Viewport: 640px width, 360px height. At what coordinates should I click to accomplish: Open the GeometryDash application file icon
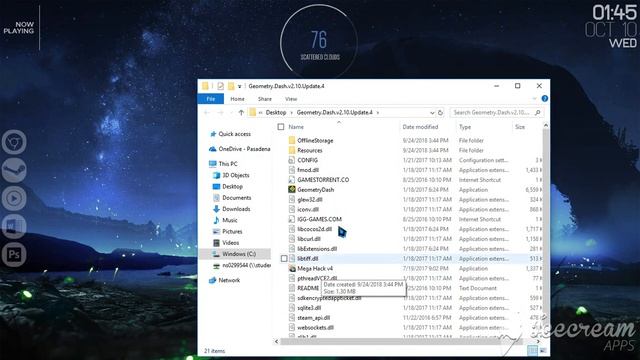coord(292,190)
